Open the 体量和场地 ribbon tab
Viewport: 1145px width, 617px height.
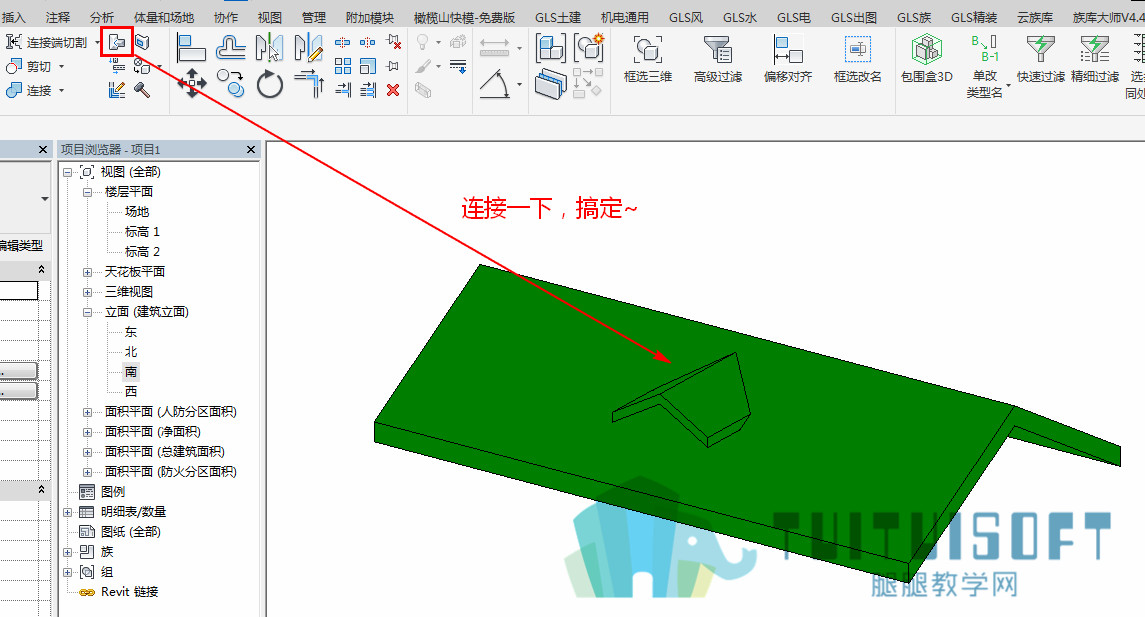[164, 18]
